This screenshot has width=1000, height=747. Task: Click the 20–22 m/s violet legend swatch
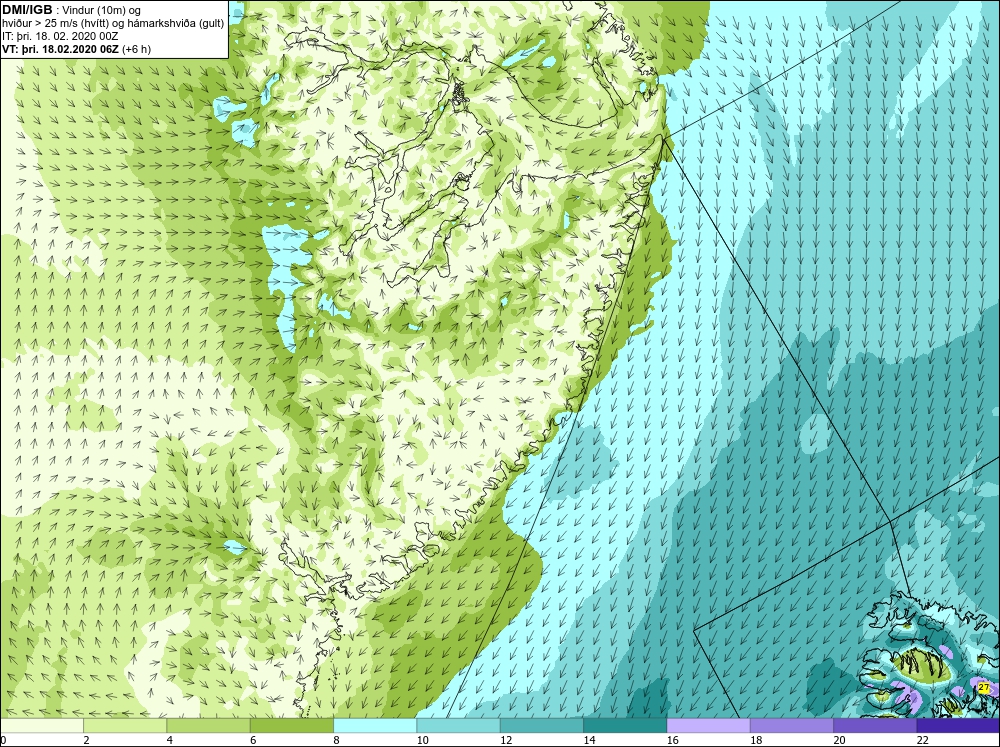tap(875, 726)
